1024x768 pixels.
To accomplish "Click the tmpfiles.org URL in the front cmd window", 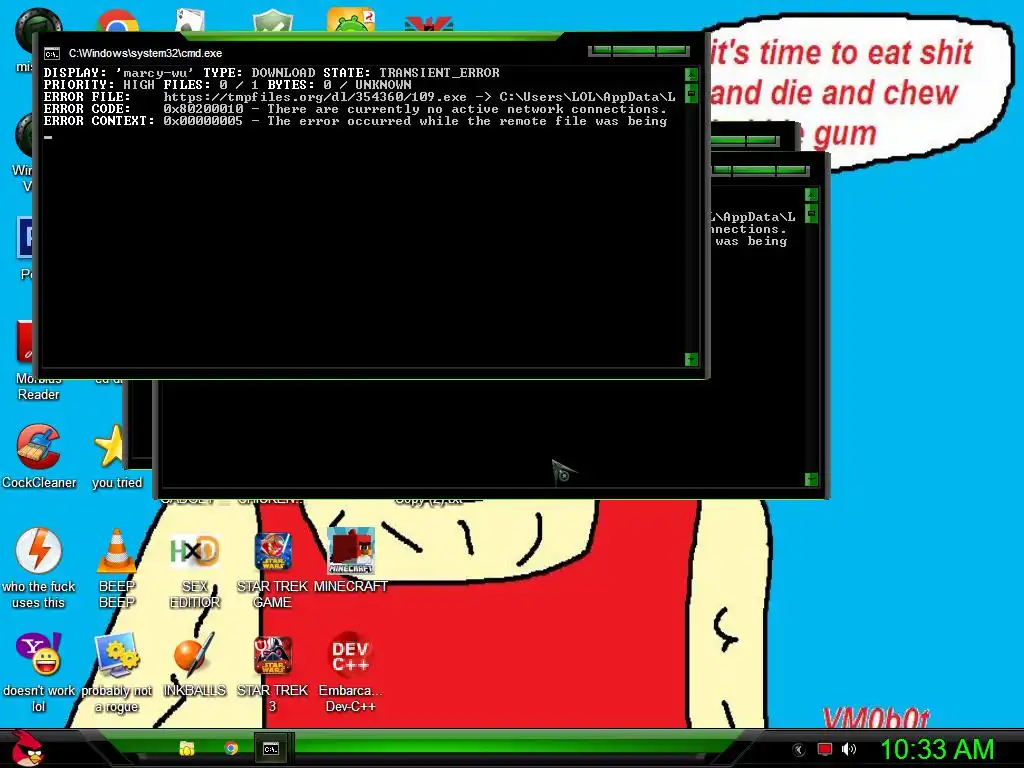I will pos(315,97).
